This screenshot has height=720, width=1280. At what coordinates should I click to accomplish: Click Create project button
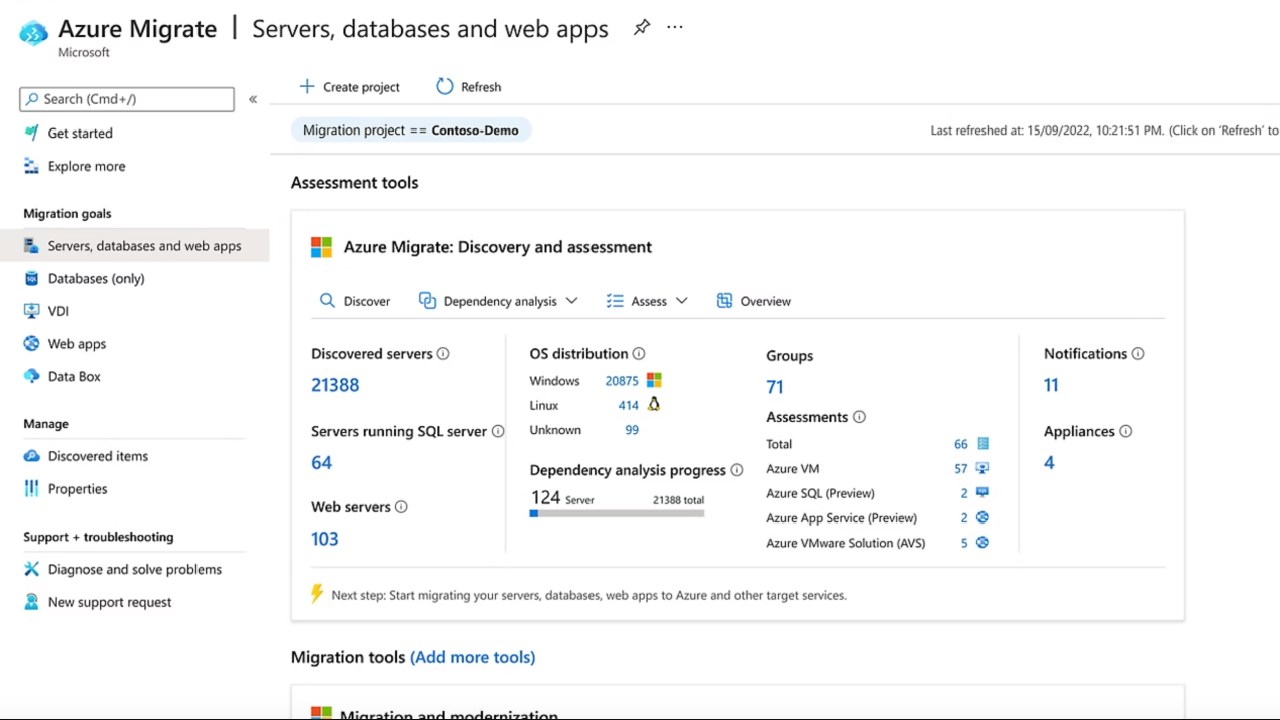tap(349, 87)
